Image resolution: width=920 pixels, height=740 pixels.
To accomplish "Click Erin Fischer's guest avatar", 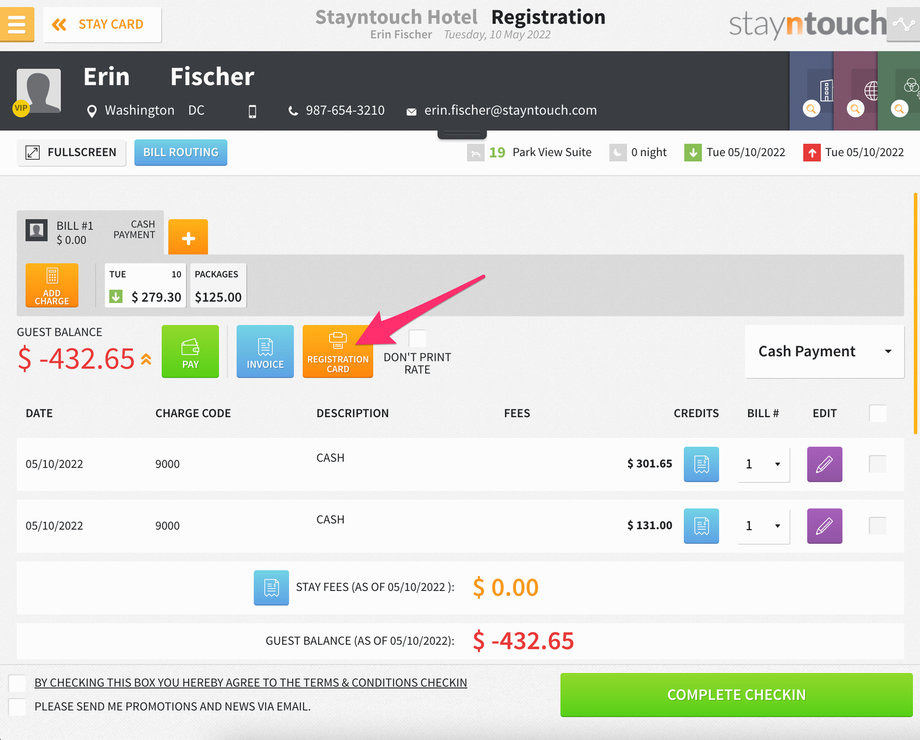I will (39, 90).
